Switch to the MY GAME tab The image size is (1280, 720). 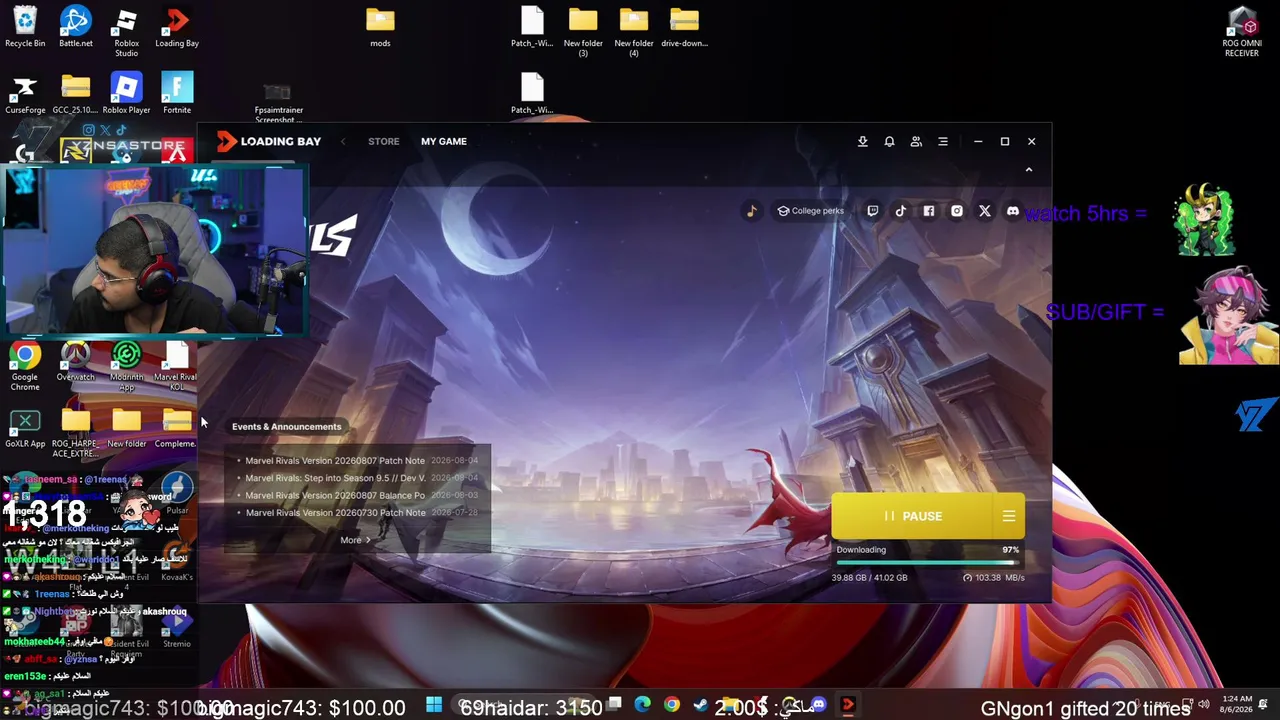(x=444, y=141)
